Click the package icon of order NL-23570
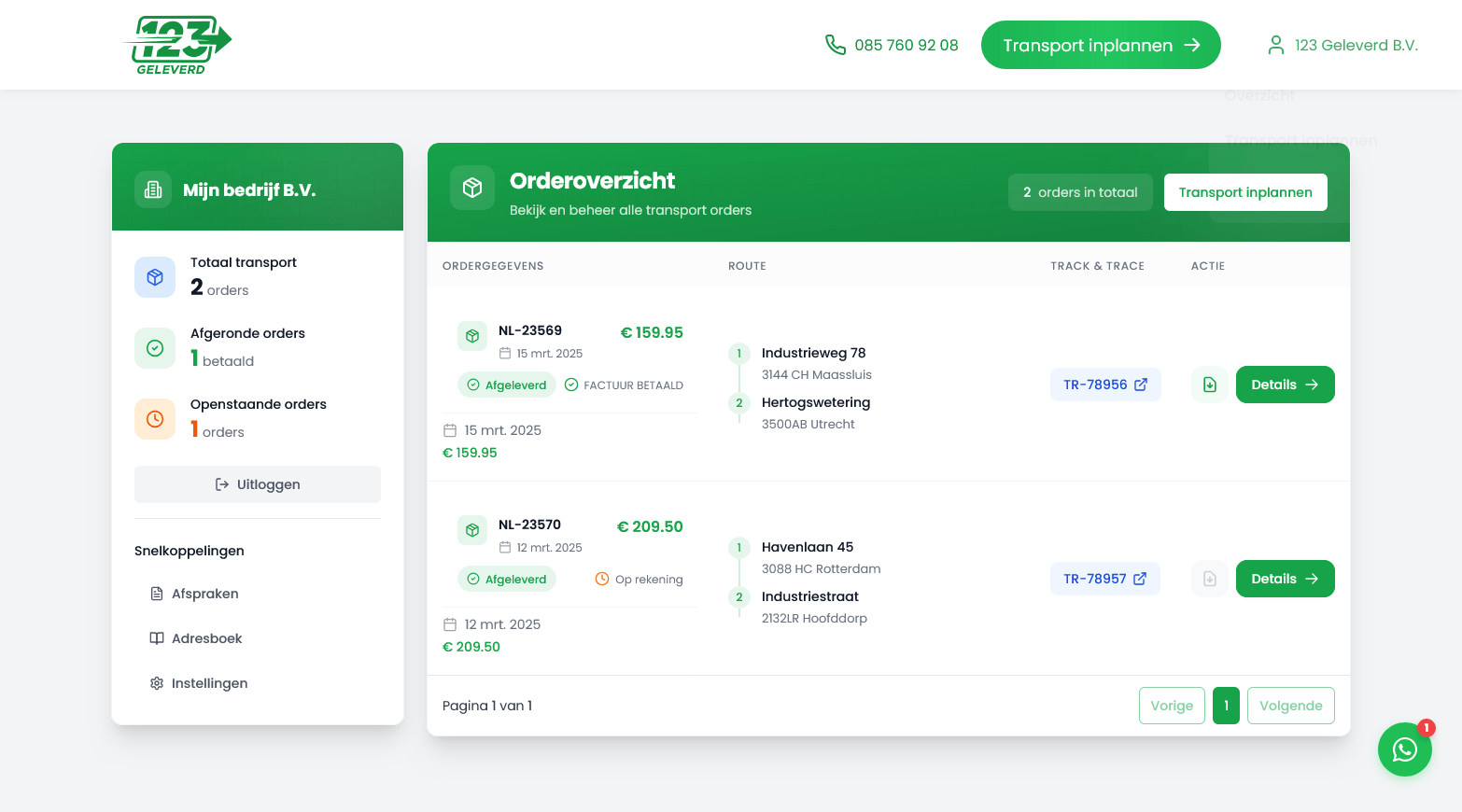The image size is (1462, 812). 472,530
